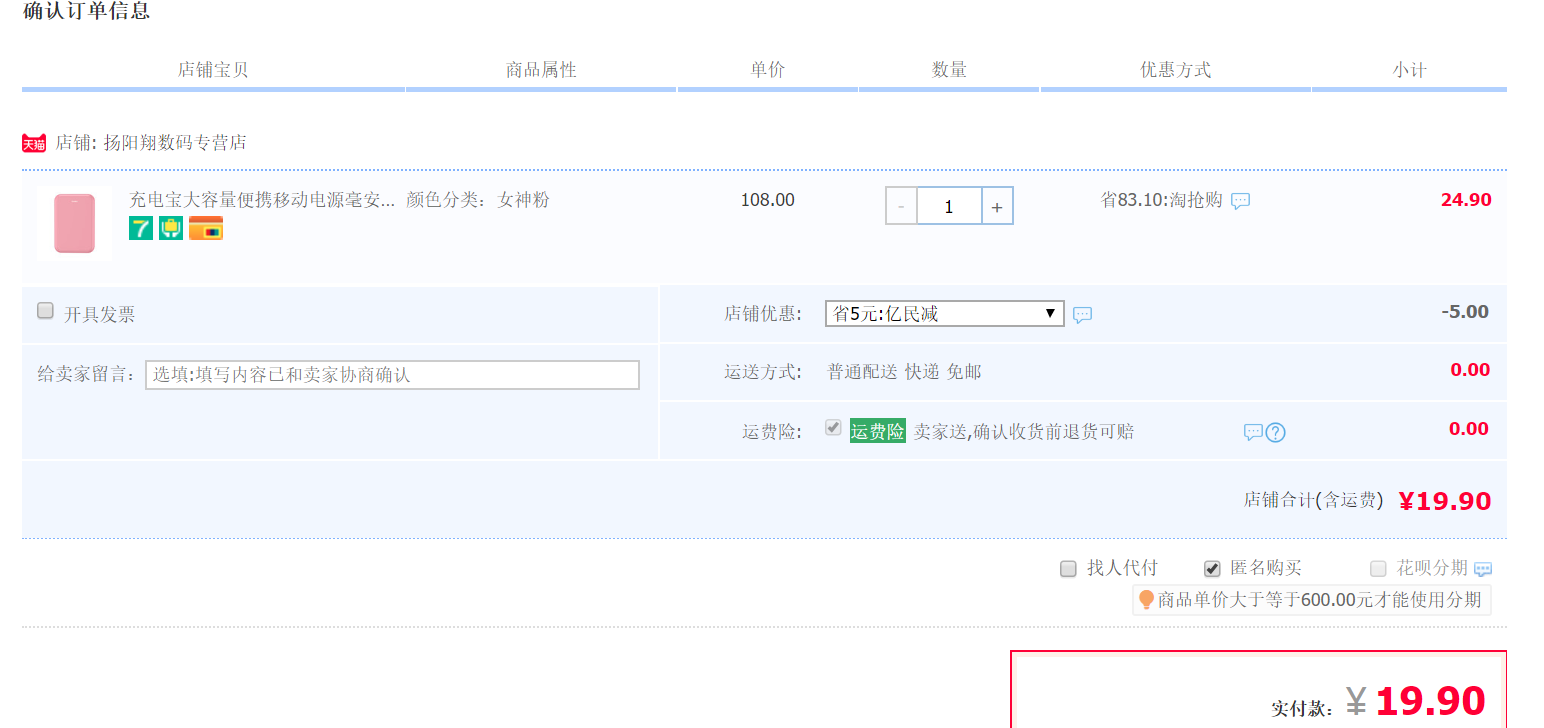The height and width of the screenshot is (728, 1544).
Task: Click the comment icon in the 运费险 row
Action: tap(1253, 432)
